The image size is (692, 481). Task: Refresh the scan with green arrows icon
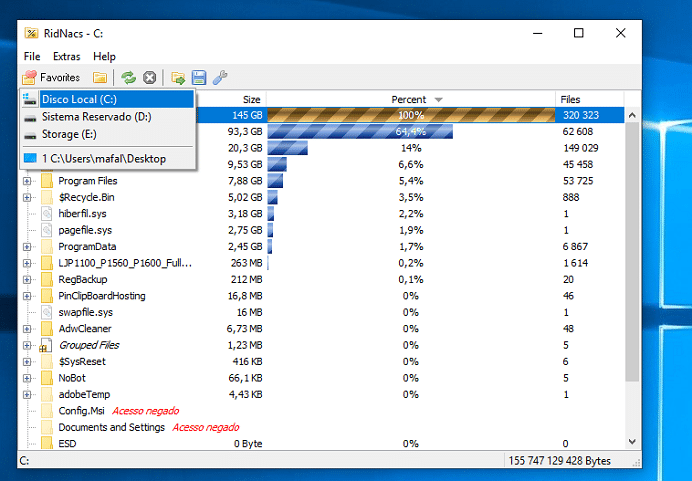[128, 78]
